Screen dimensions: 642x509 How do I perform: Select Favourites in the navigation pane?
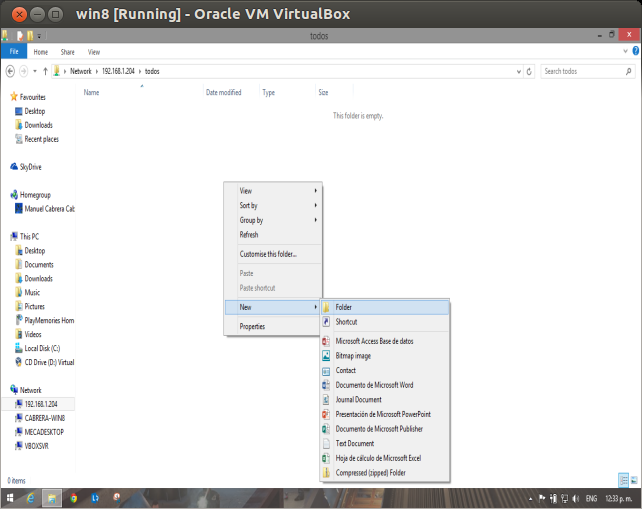tap(28, 97)
